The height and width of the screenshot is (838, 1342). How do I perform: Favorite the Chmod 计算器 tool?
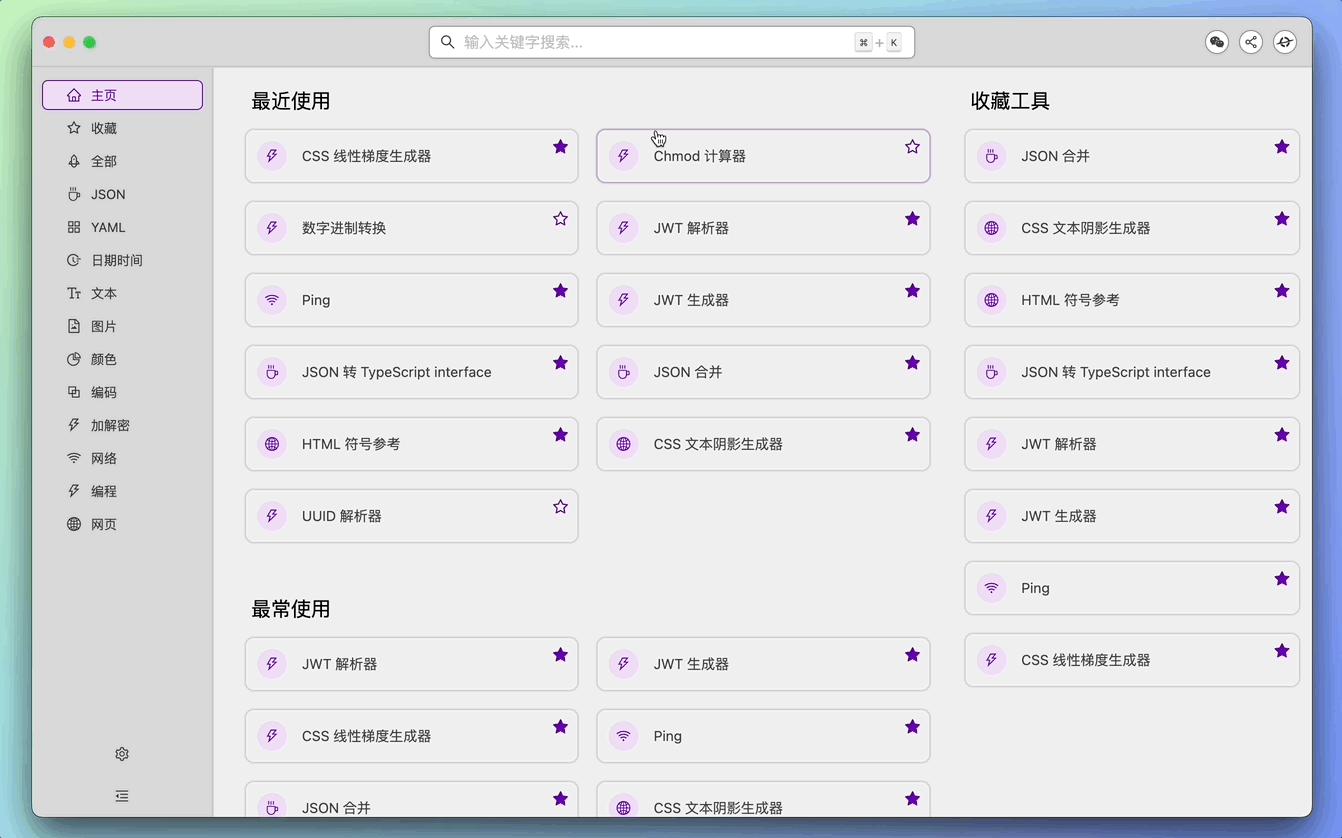(x=911, y=146)
